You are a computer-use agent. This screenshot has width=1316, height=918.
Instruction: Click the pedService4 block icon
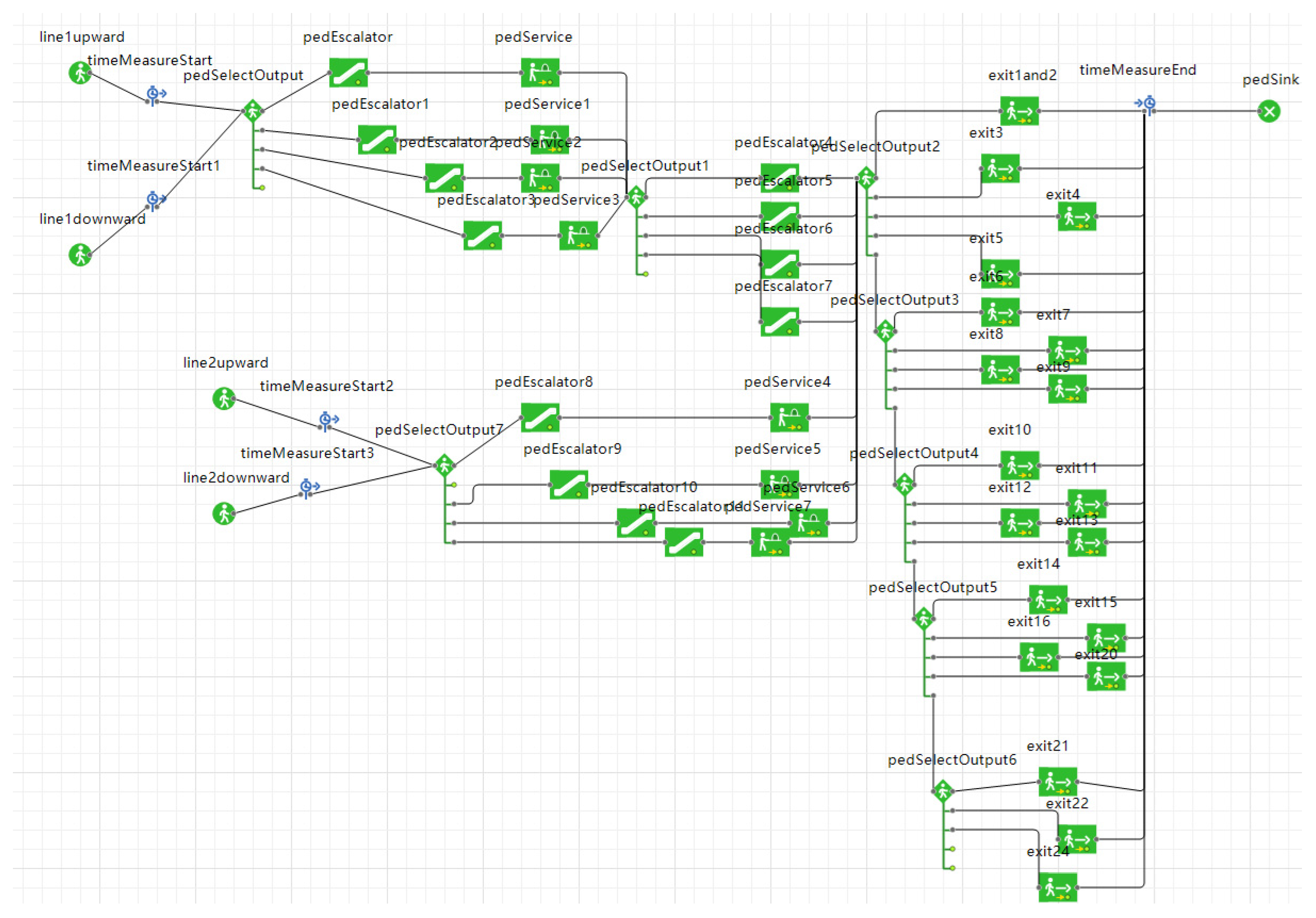click(x=789, y=418)
